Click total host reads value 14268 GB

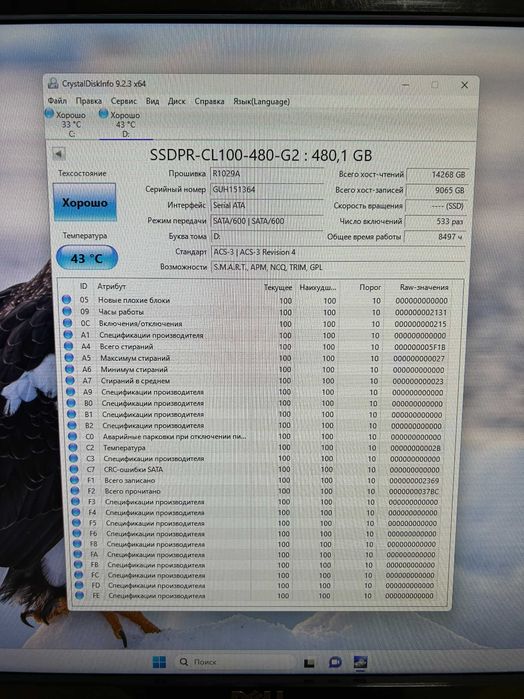pyautogui.click(x=437, y=175)
